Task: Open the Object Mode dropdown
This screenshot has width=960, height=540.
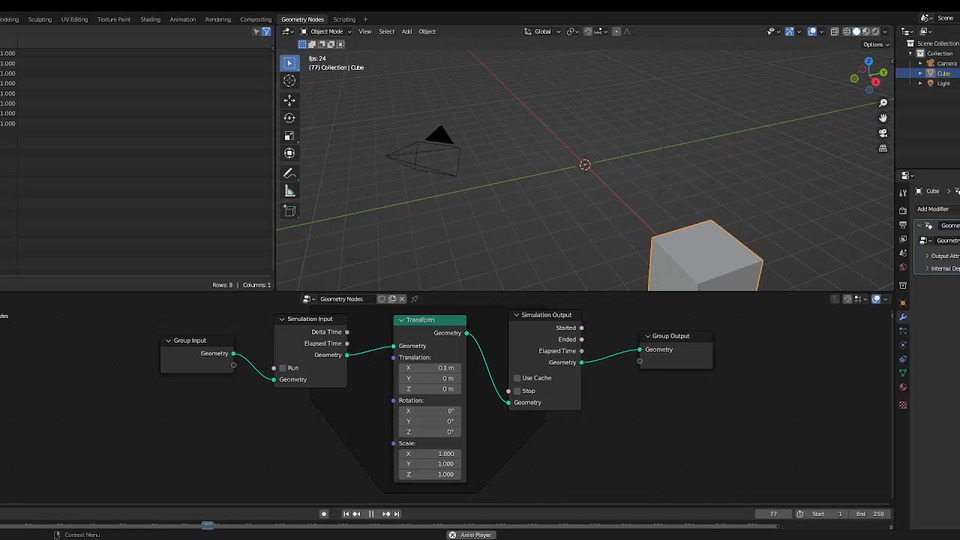Action: coord(326,32)
